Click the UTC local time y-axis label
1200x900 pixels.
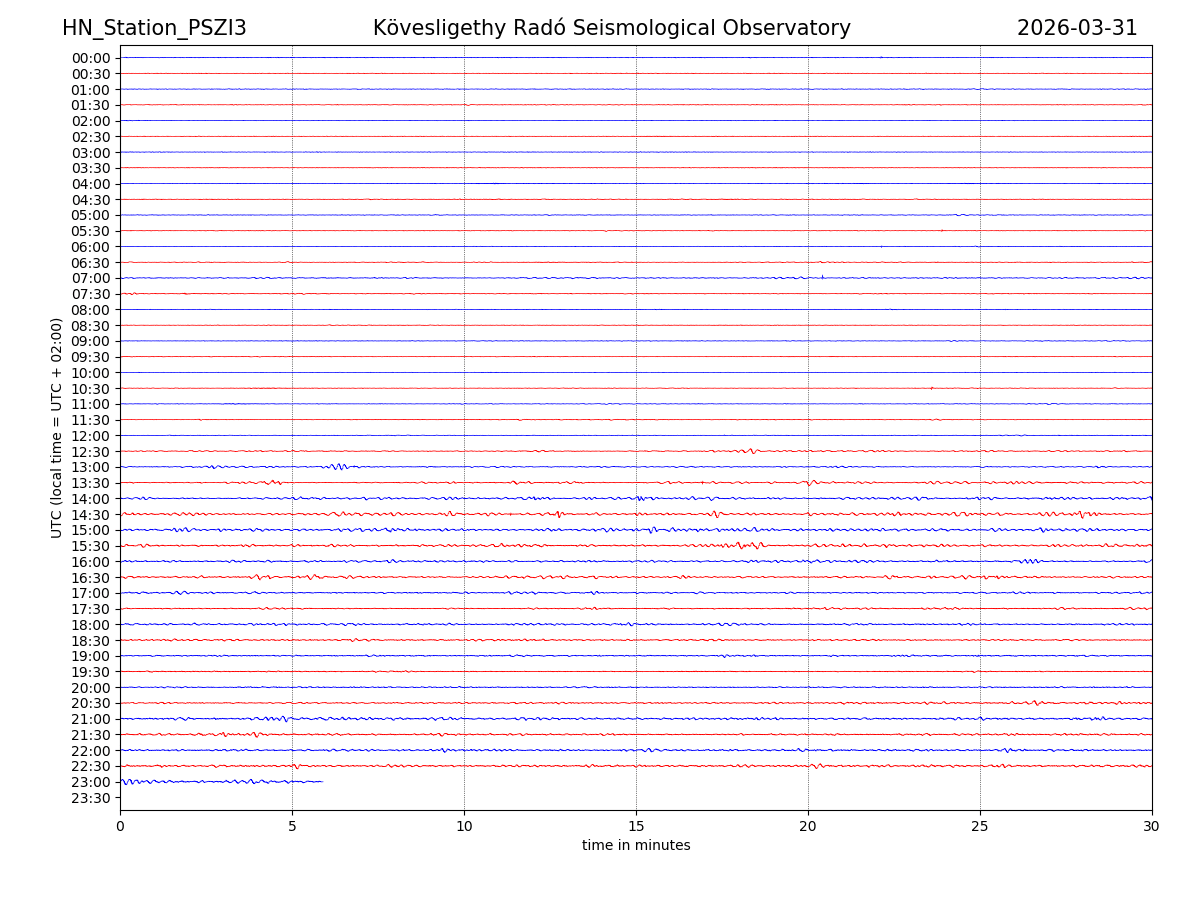pos(57,428)
